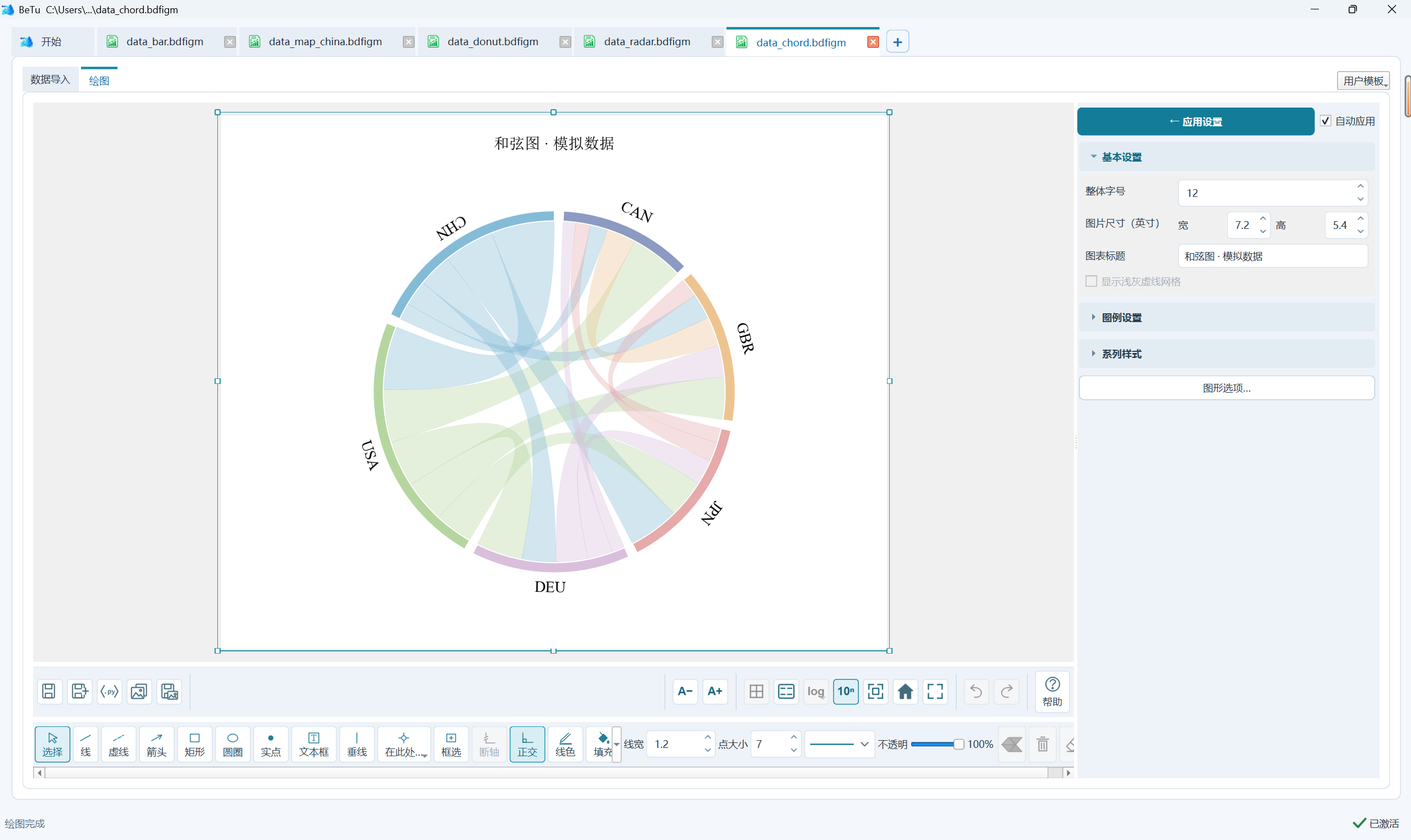This screenshot has height=840, width=1411.
Task: Click the export image icon
Action: pos(139,691)
